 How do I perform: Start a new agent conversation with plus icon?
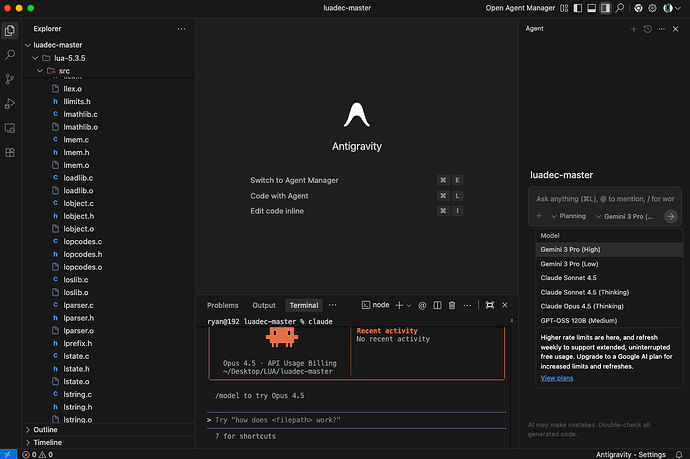634,29
